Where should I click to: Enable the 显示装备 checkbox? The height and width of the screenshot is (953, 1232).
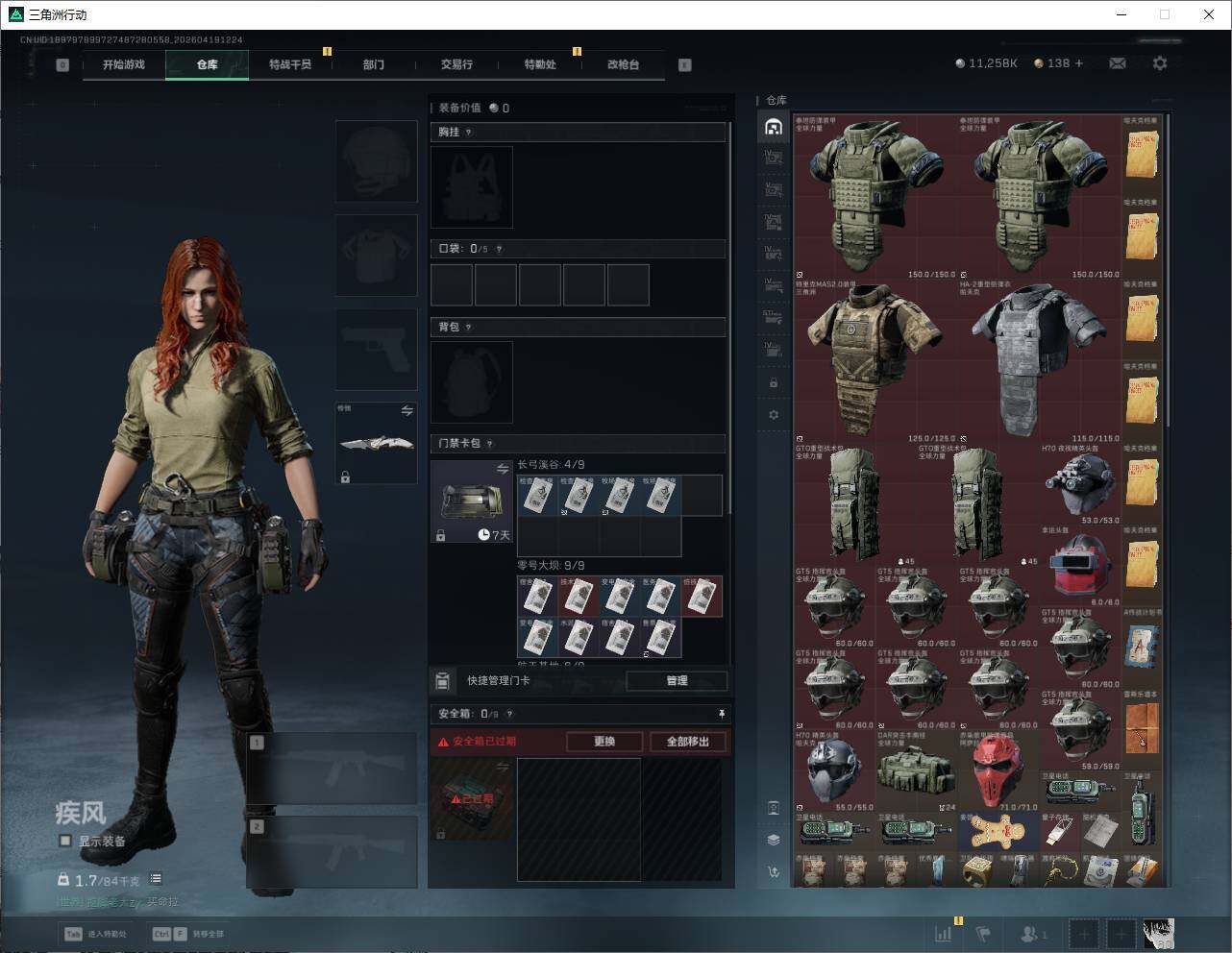65,841
